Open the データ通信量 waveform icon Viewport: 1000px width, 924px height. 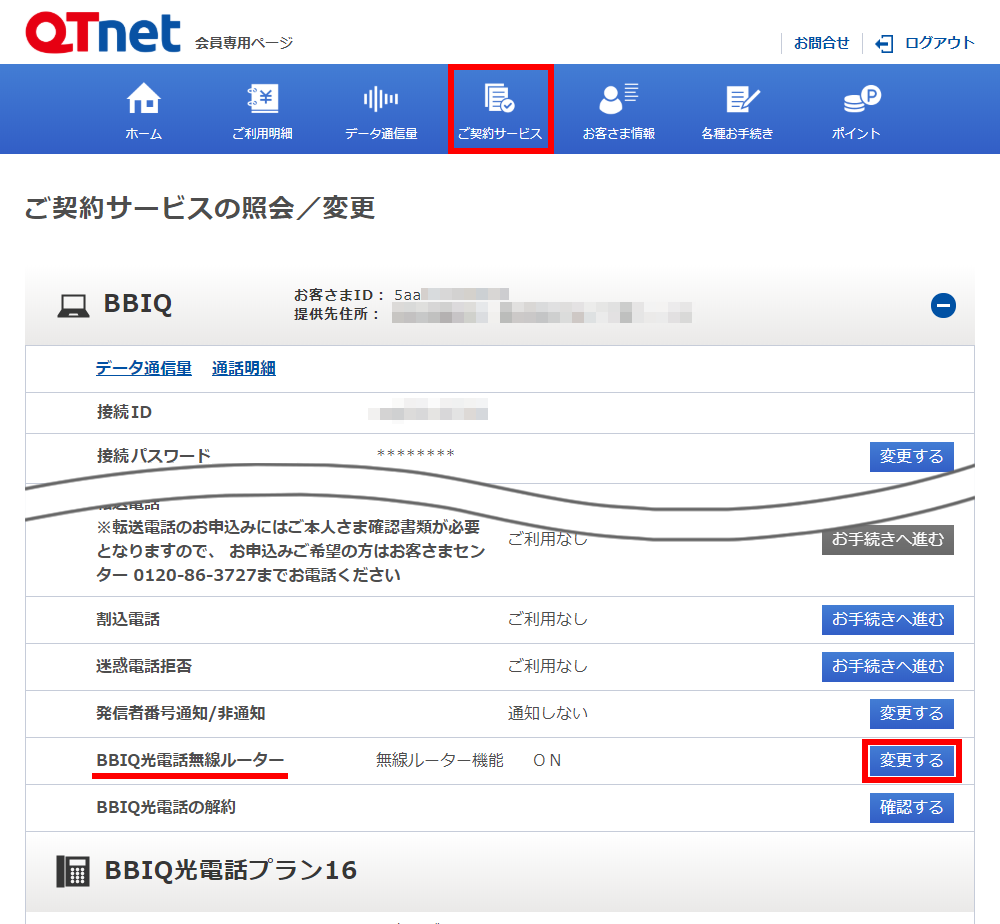(x=380, y=99)
